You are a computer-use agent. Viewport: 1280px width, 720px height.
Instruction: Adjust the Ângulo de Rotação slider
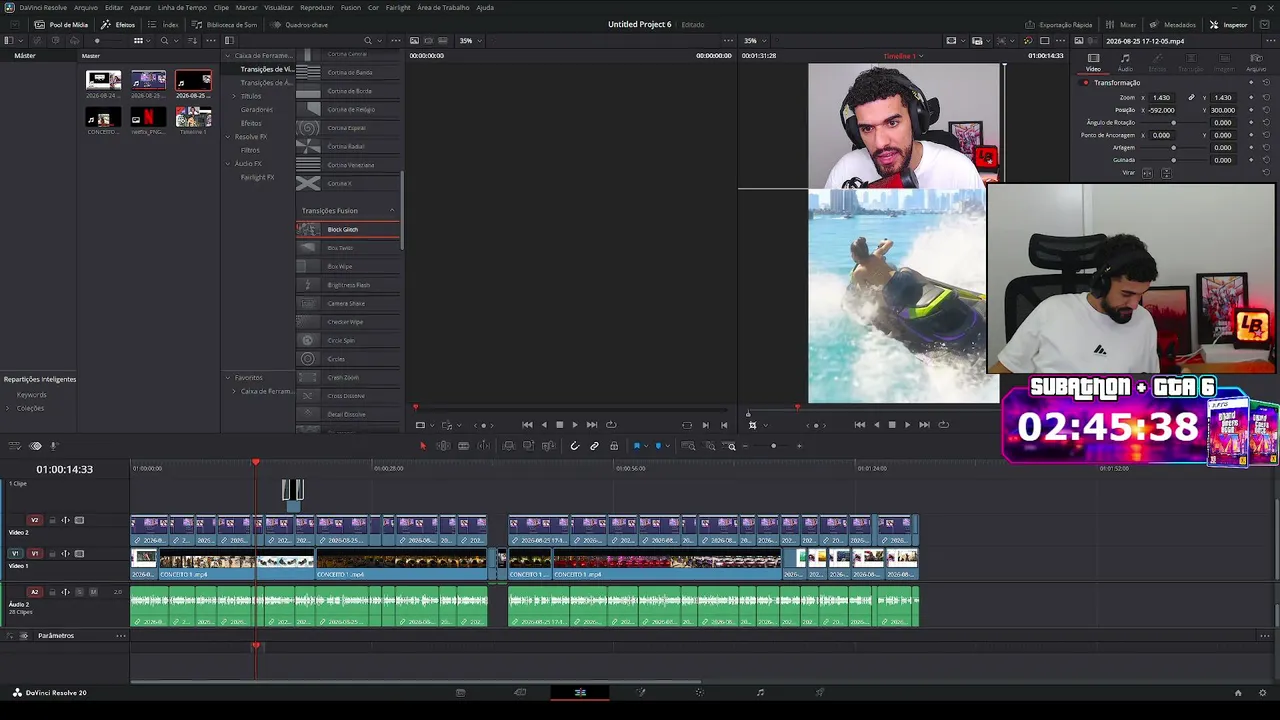point(1174,123)
